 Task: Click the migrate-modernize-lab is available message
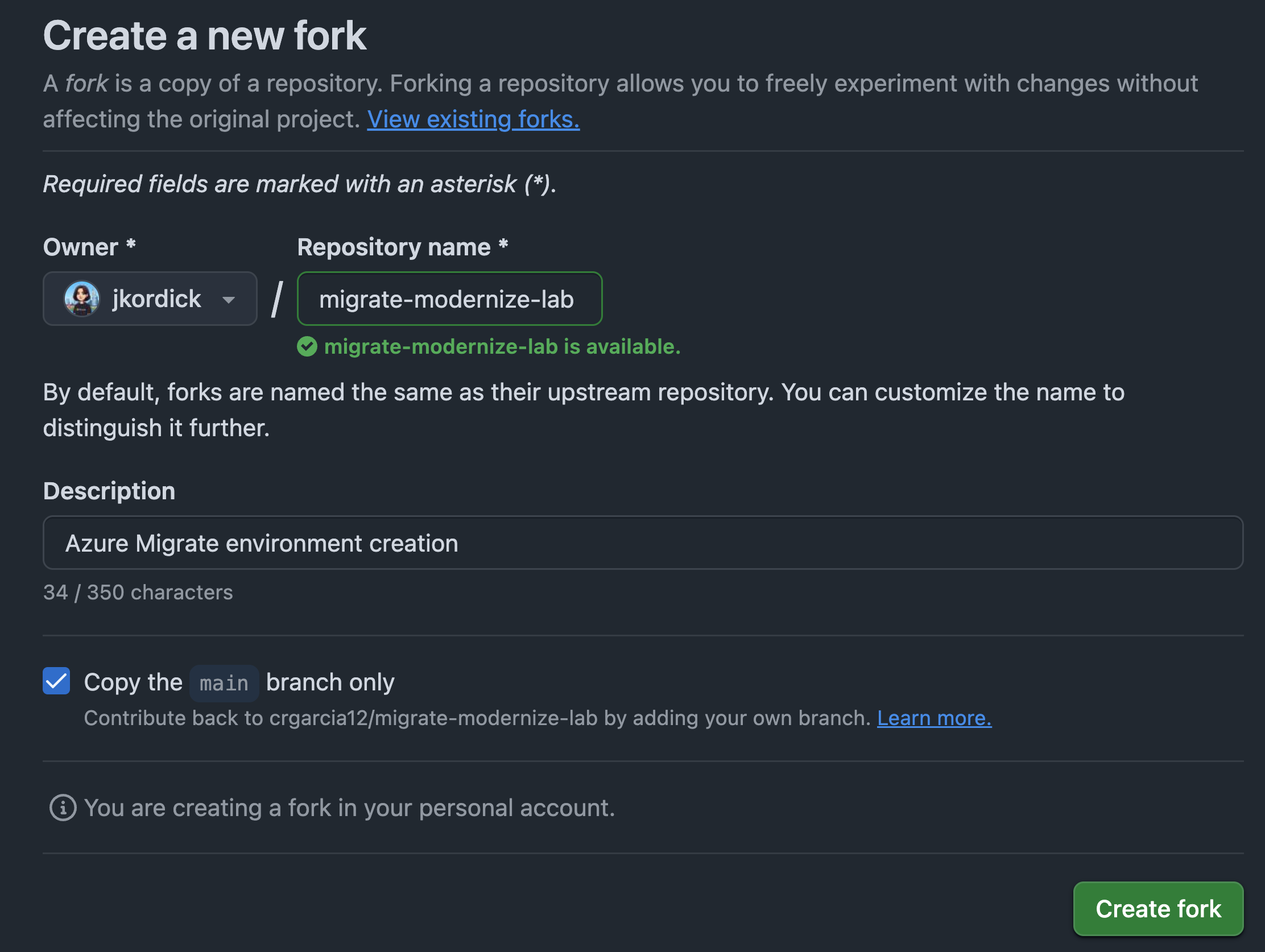(502, 346)
